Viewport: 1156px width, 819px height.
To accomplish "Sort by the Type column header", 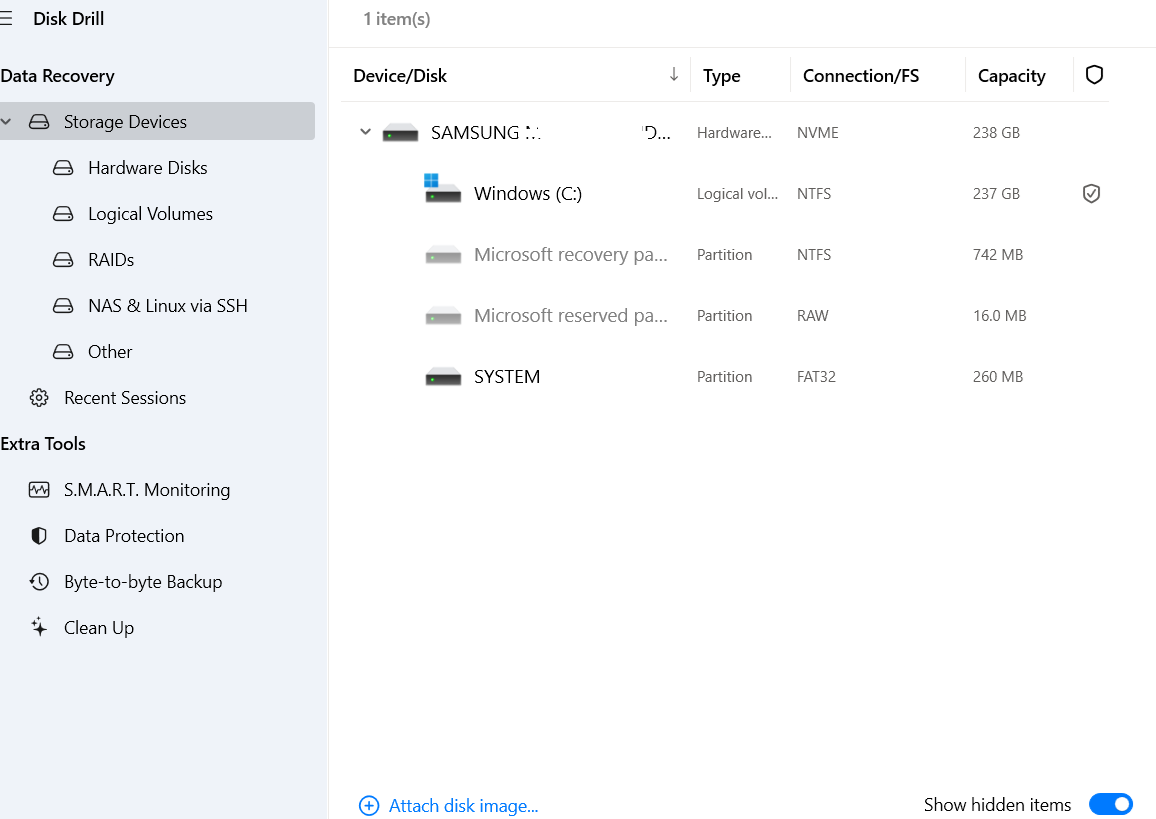I will pos(722,76).
